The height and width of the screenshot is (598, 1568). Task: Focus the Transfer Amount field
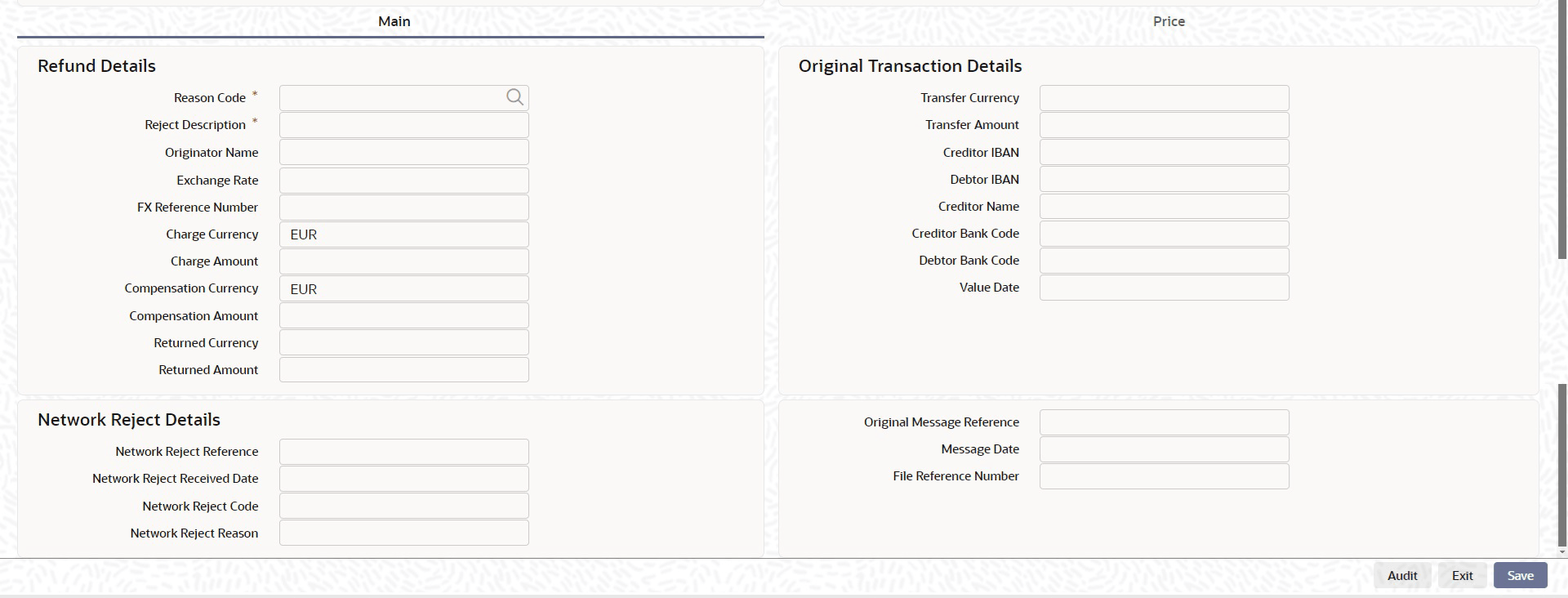point(1165,125)
